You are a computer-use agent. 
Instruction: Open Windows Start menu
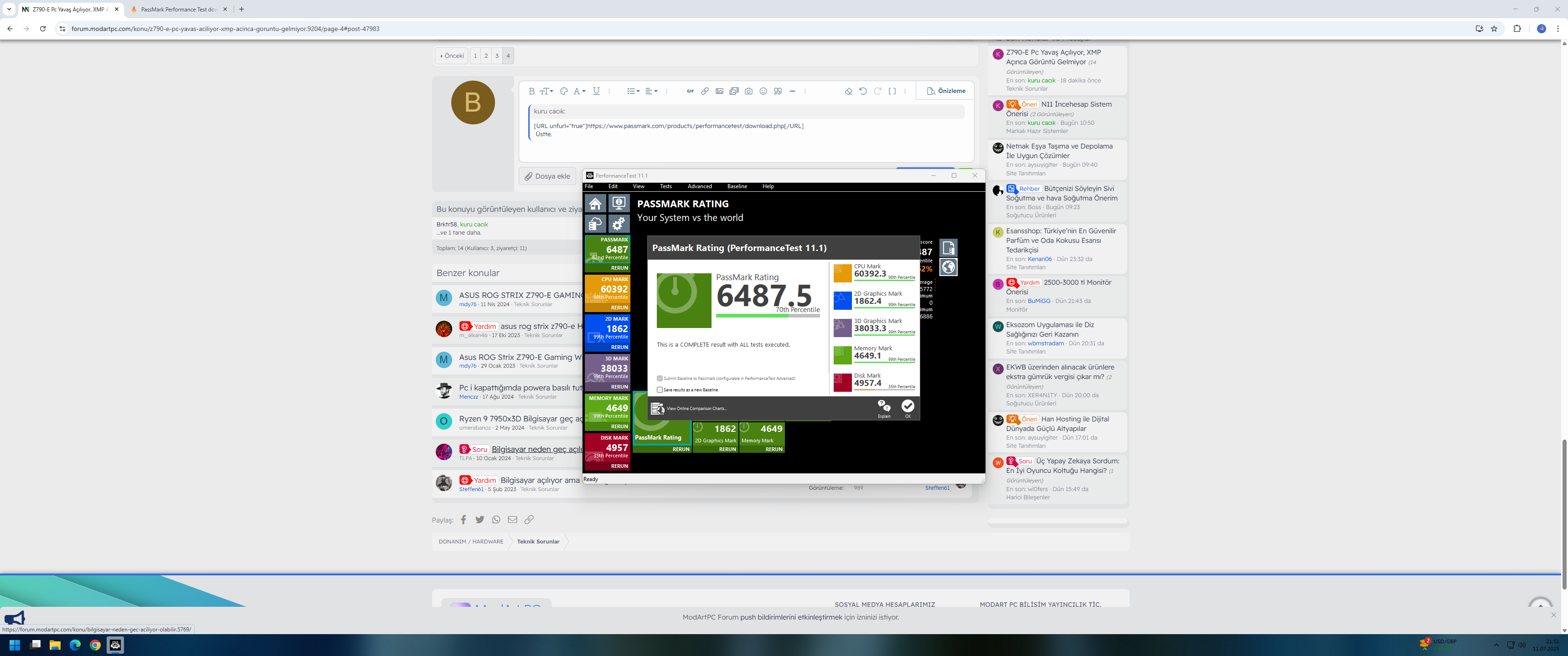(x=15, y=645)
